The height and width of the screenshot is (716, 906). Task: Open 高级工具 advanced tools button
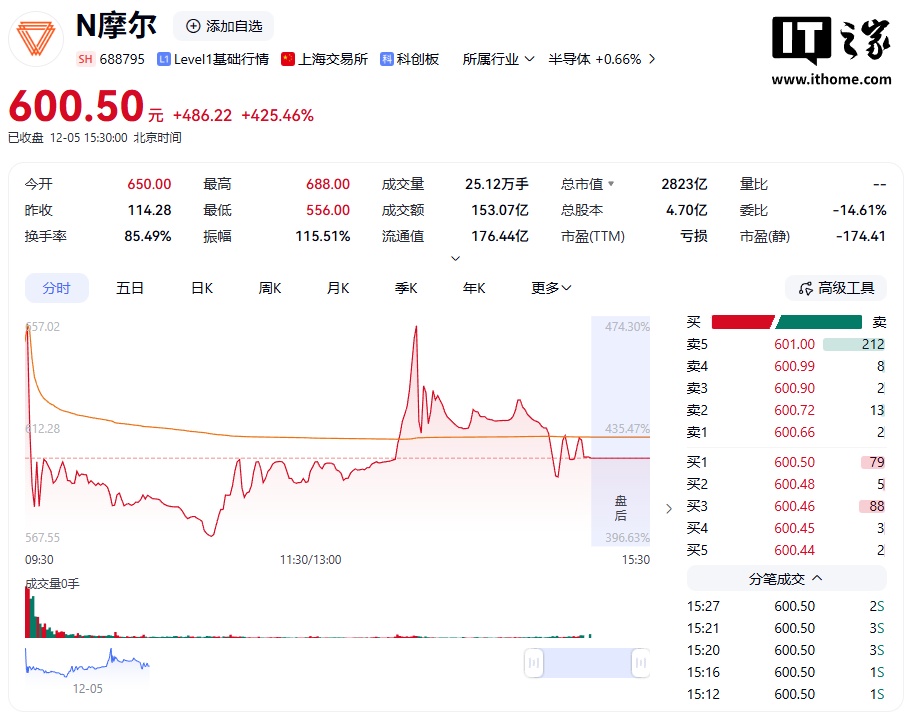[836, 288]
